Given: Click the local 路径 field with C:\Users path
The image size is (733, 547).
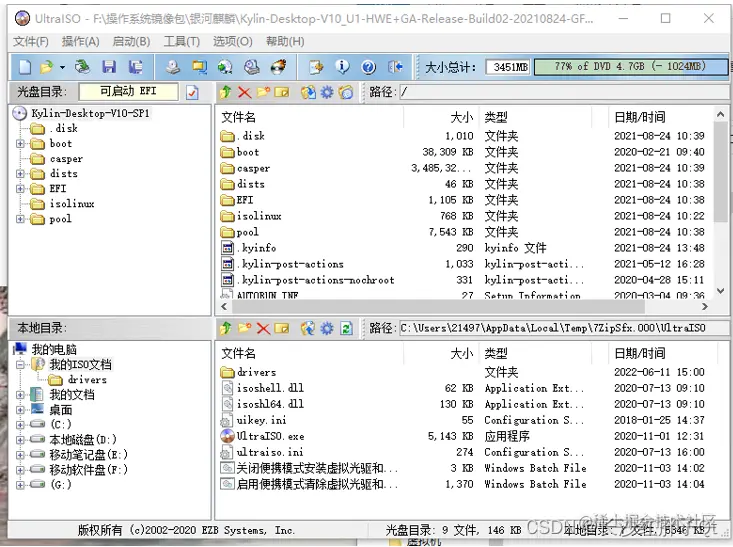Looking at the screenshot, I should (x=563, y=328).
